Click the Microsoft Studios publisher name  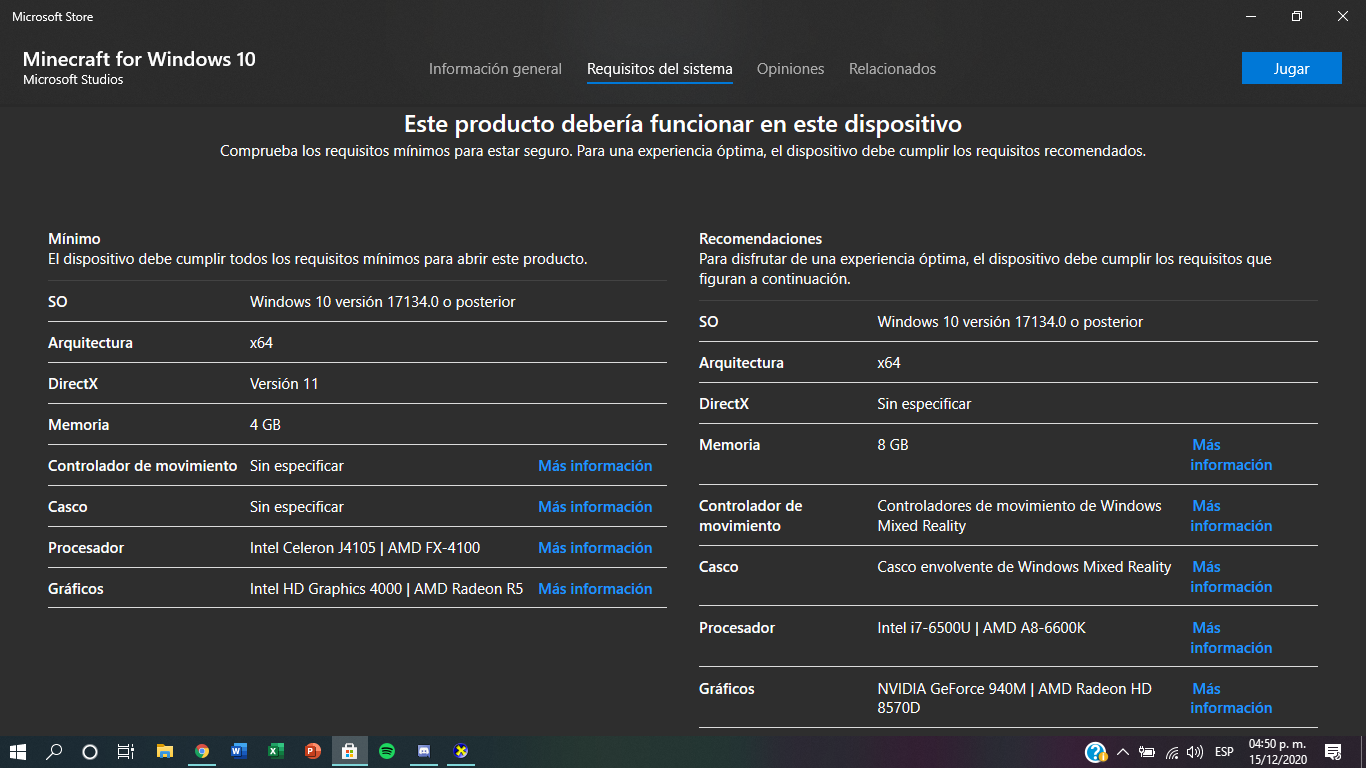point(73,80)
